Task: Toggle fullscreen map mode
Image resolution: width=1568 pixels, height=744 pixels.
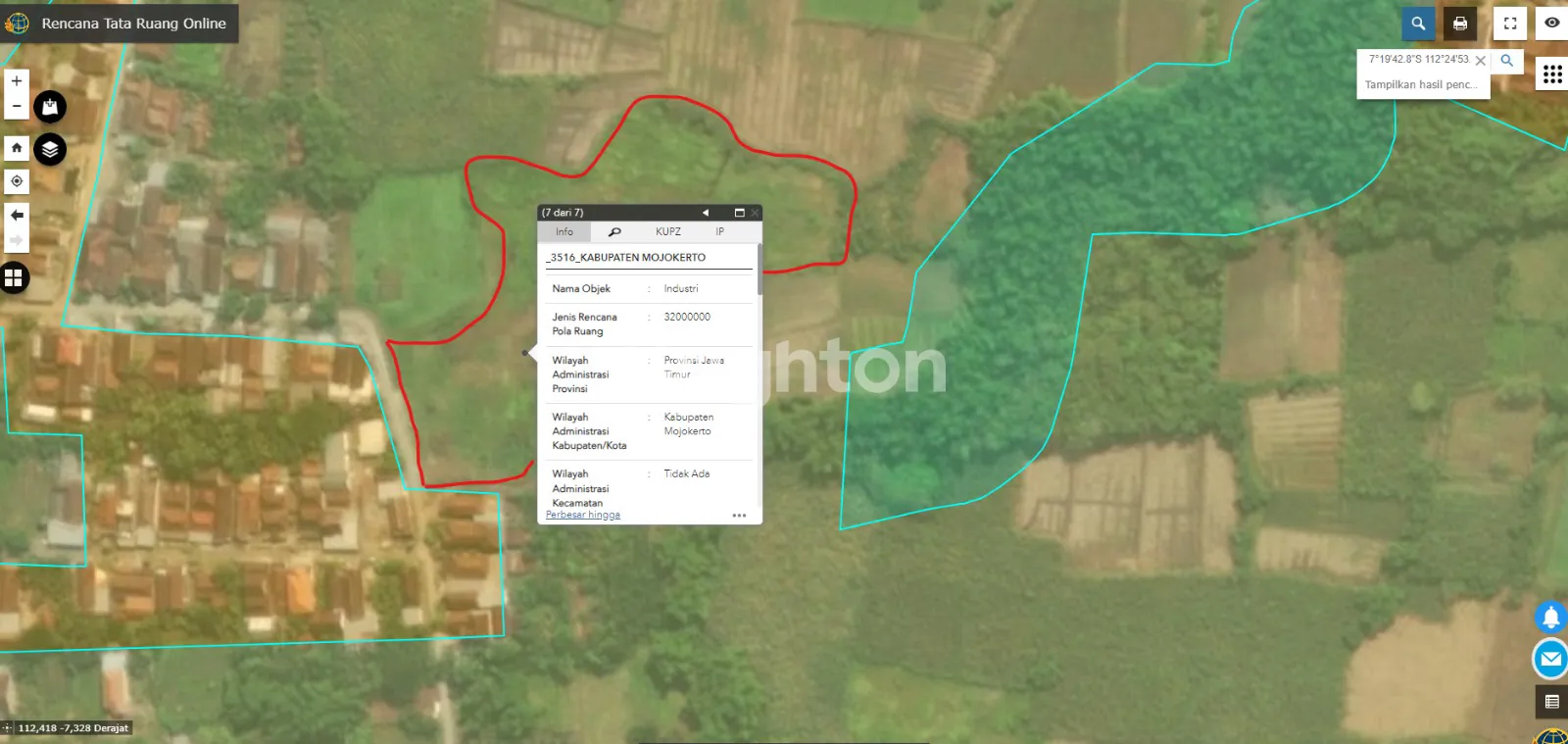Action: 1510,24
